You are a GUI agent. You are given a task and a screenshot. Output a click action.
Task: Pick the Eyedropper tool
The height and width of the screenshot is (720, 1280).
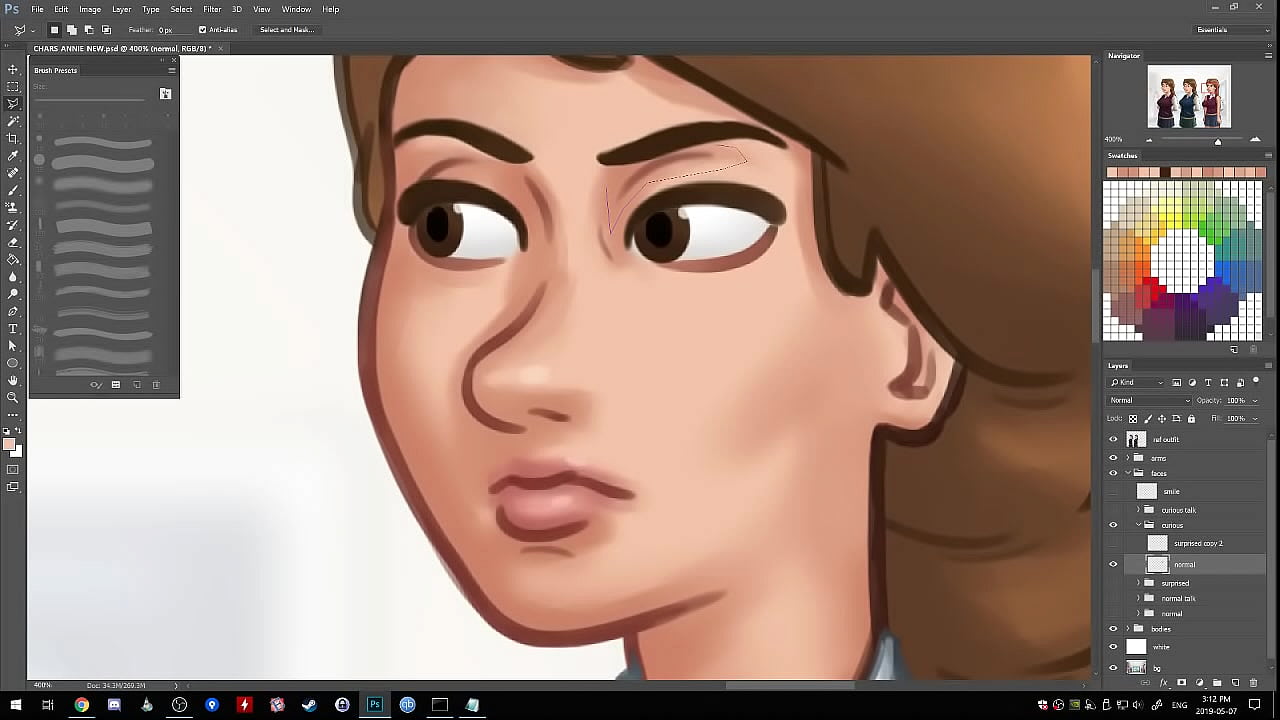[13, 156]
